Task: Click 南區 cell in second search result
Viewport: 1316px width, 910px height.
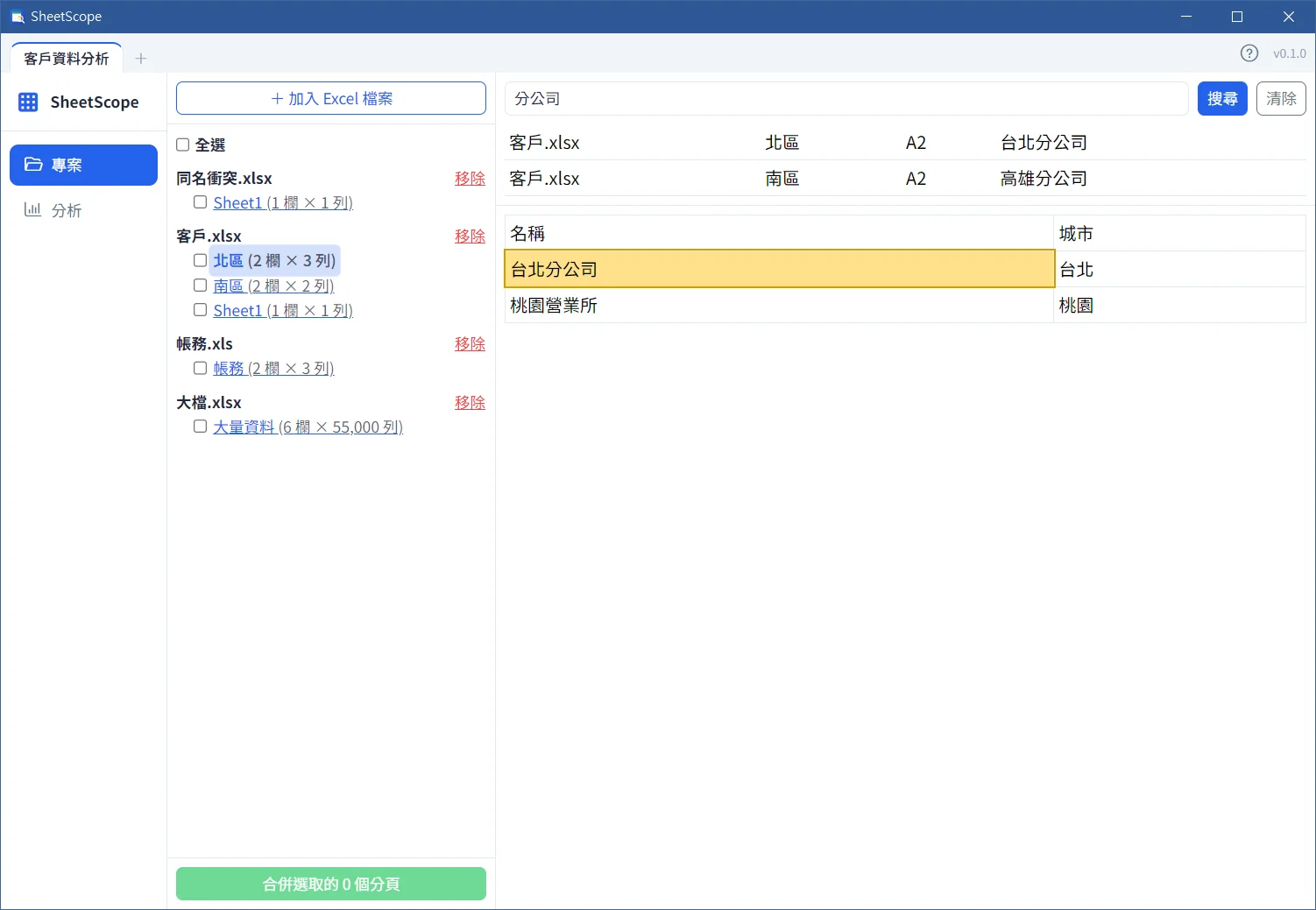Action: point(782,178)
